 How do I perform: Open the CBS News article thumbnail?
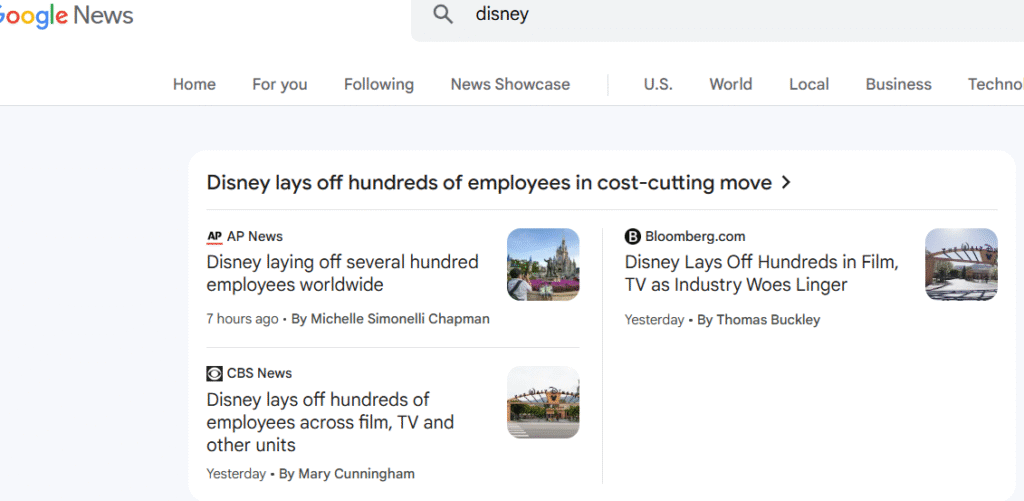(543, 402)
